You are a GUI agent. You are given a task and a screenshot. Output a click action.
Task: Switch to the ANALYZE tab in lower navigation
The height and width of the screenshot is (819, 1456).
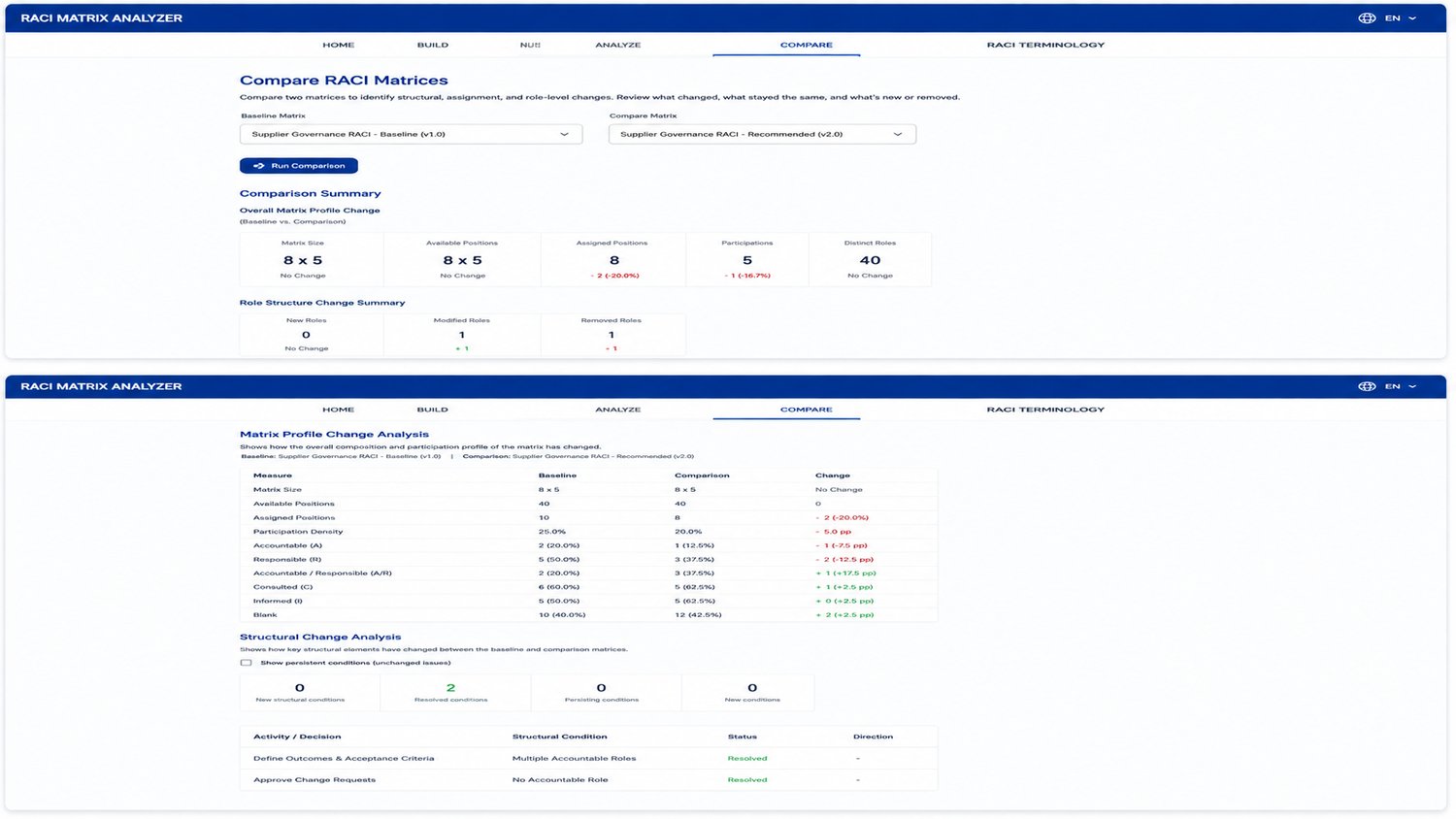618,409
